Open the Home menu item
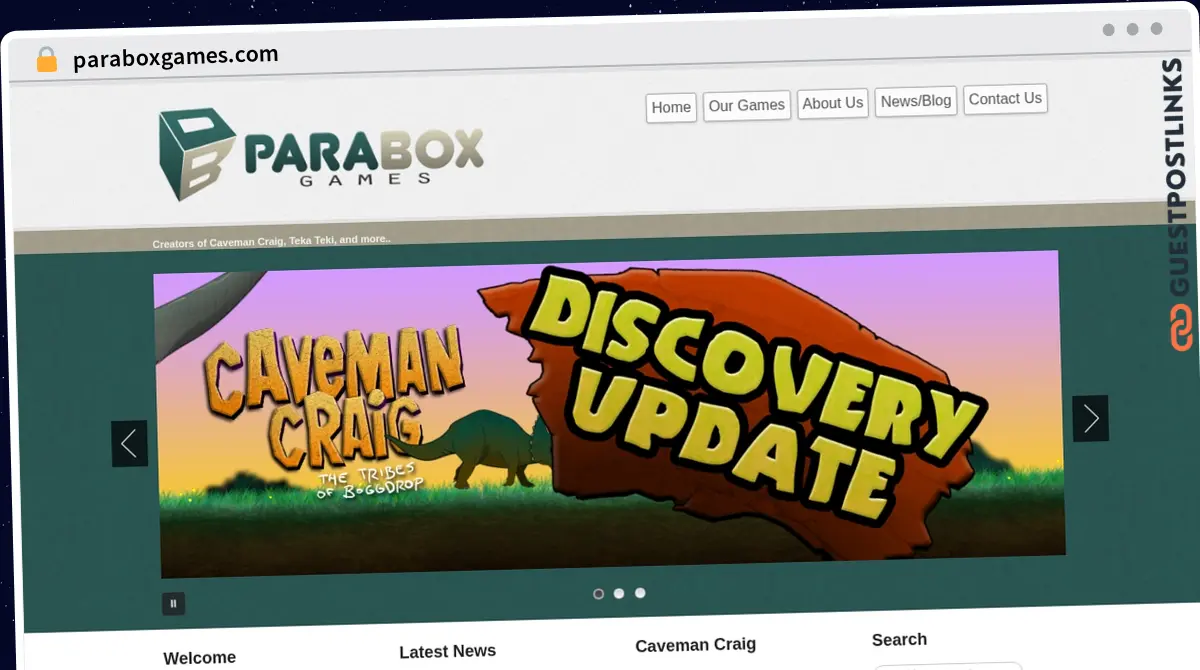The image size is (1200, 670). point(671,107)
